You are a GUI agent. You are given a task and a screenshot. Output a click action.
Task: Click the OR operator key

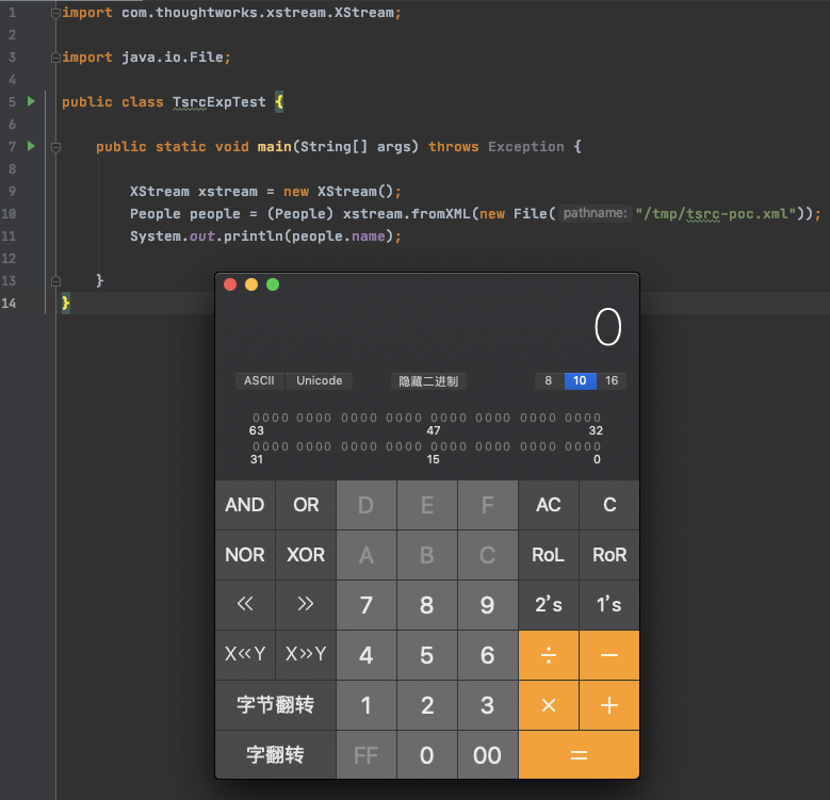click(306, 505)
